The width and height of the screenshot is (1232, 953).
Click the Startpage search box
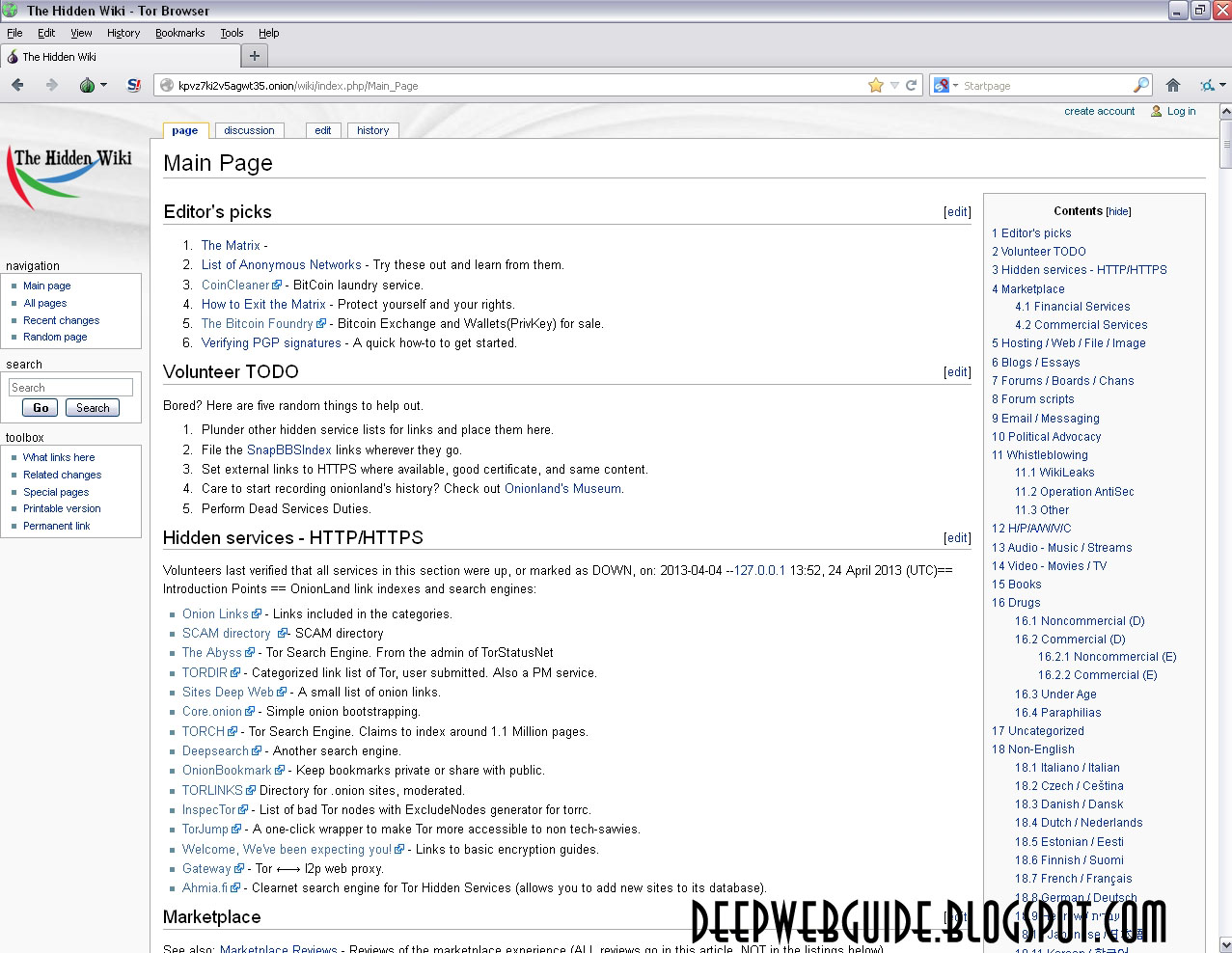1047,85
